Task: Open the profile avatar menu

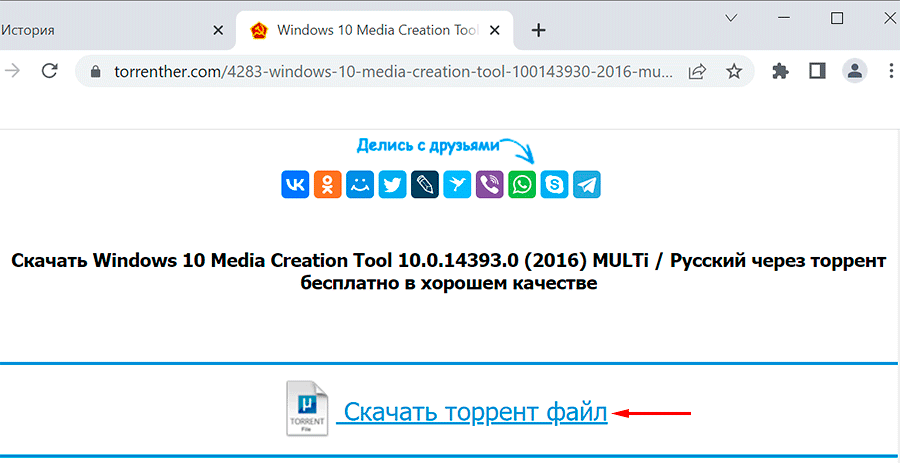Action: (x=855, y=71)
